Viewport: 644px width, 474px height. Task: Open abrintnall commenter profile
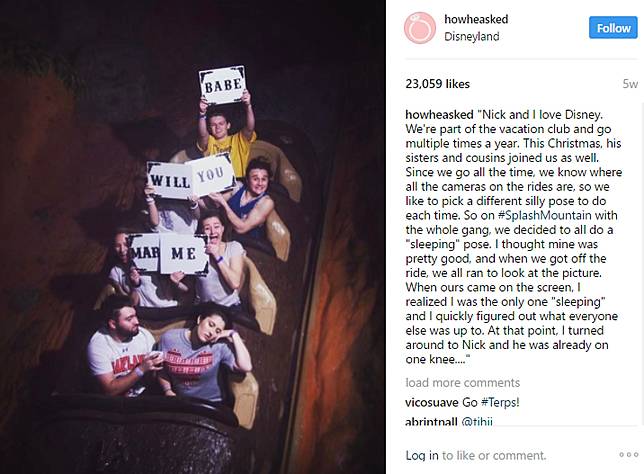click(431, 422)
